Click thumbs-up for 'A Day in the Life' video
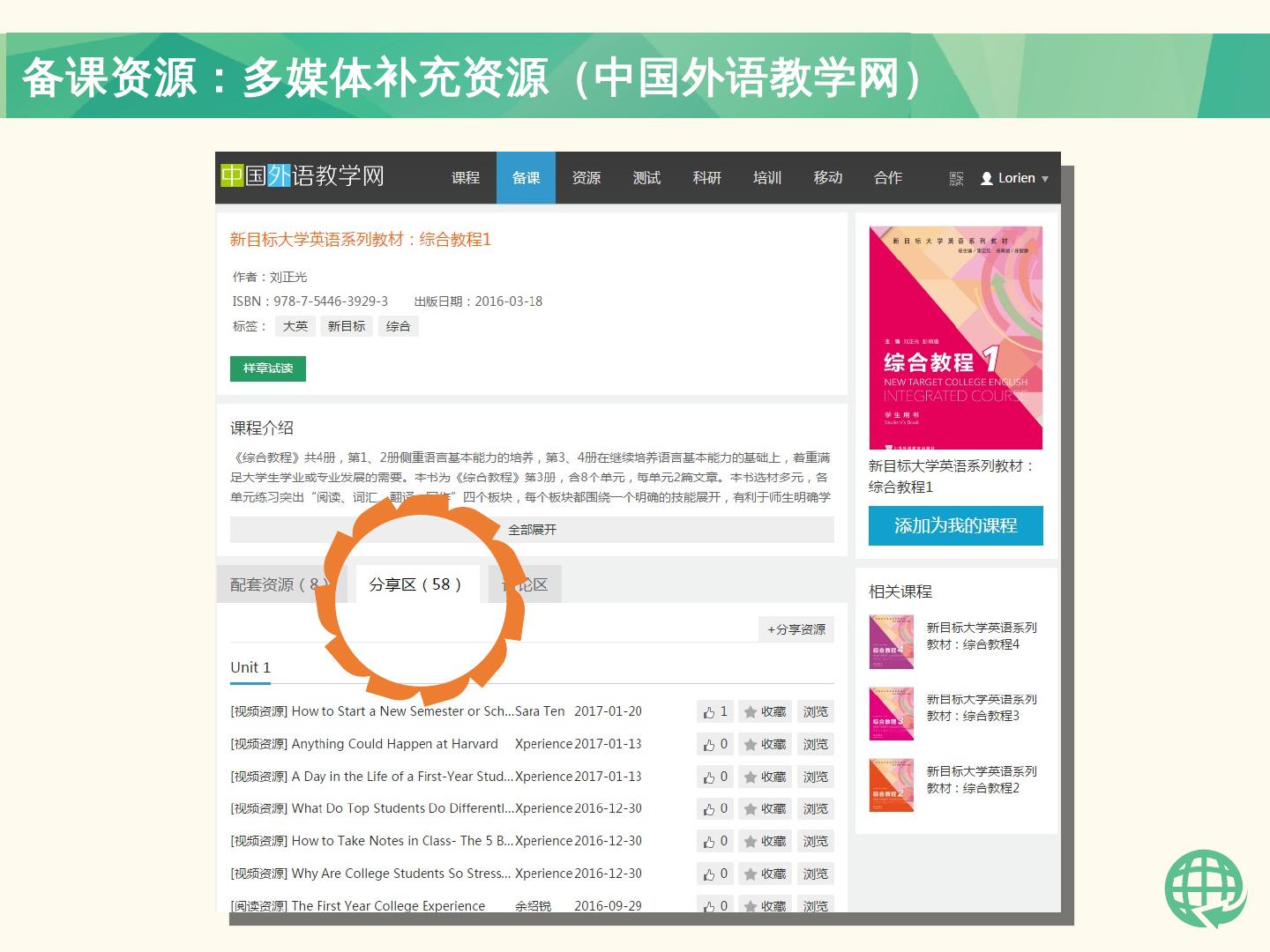Viewport: 1270px width, 952px height. coord(715,777)
